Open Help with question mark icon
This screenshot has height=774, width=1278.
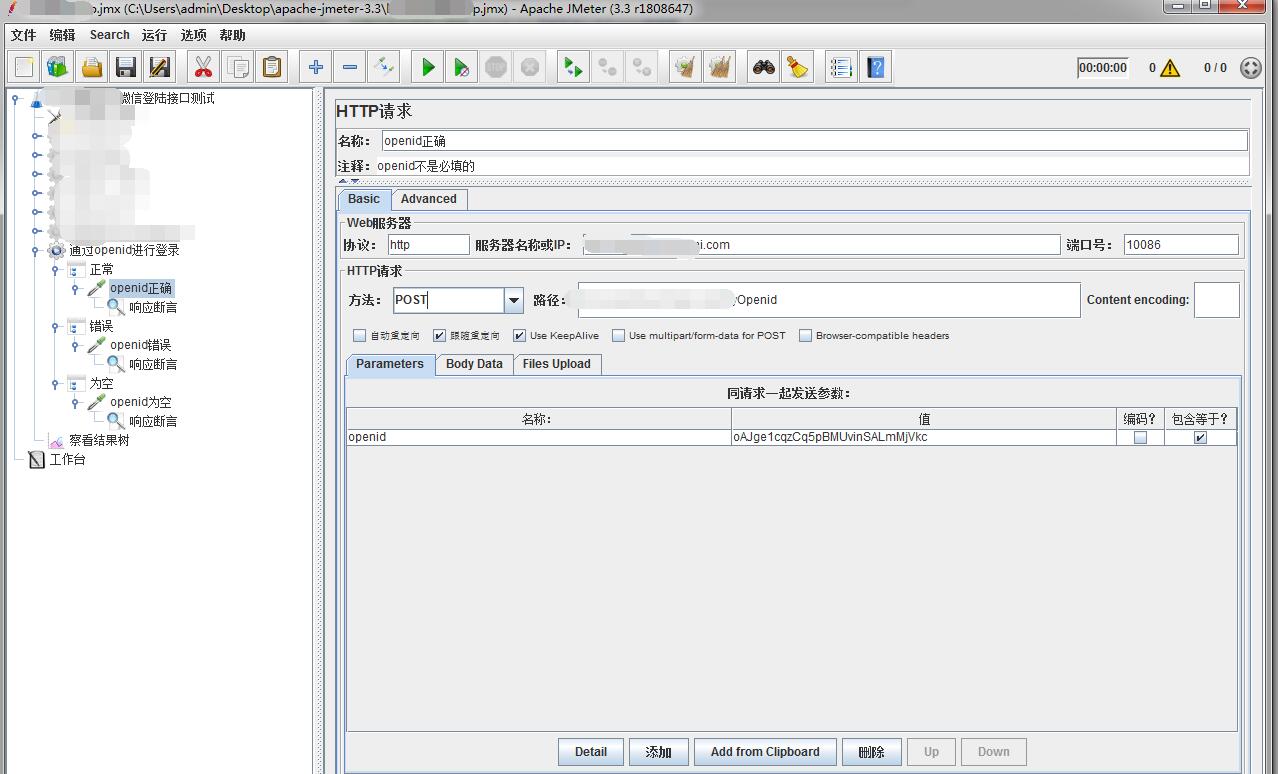click(x=875, y=67)
